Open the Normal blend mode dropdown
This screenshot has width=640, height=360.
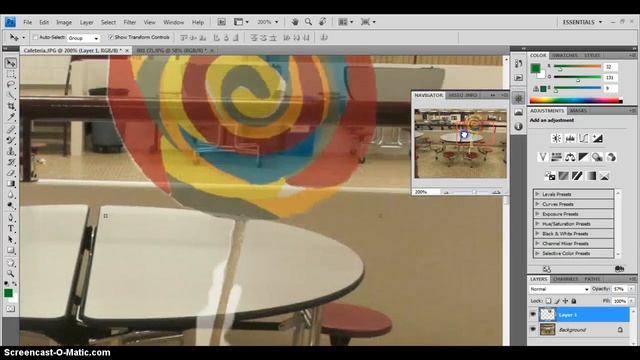click(x=559, y=289)
